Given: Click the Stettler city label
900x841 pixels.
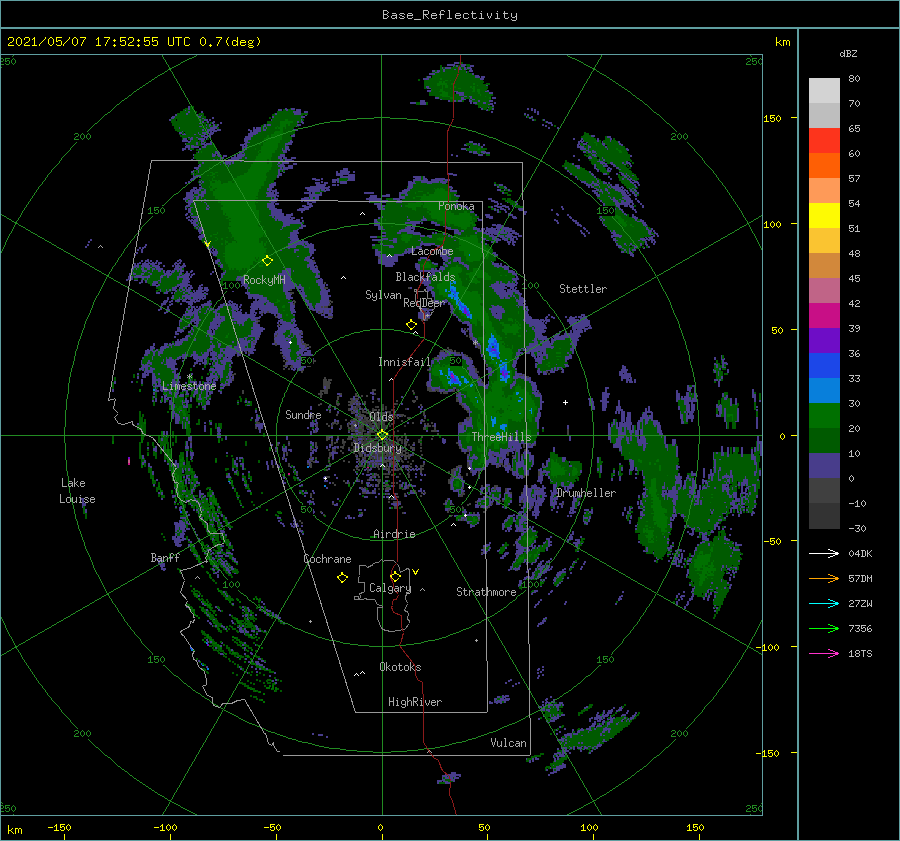Looking at the screenshot, I should [x=583, y=289].
